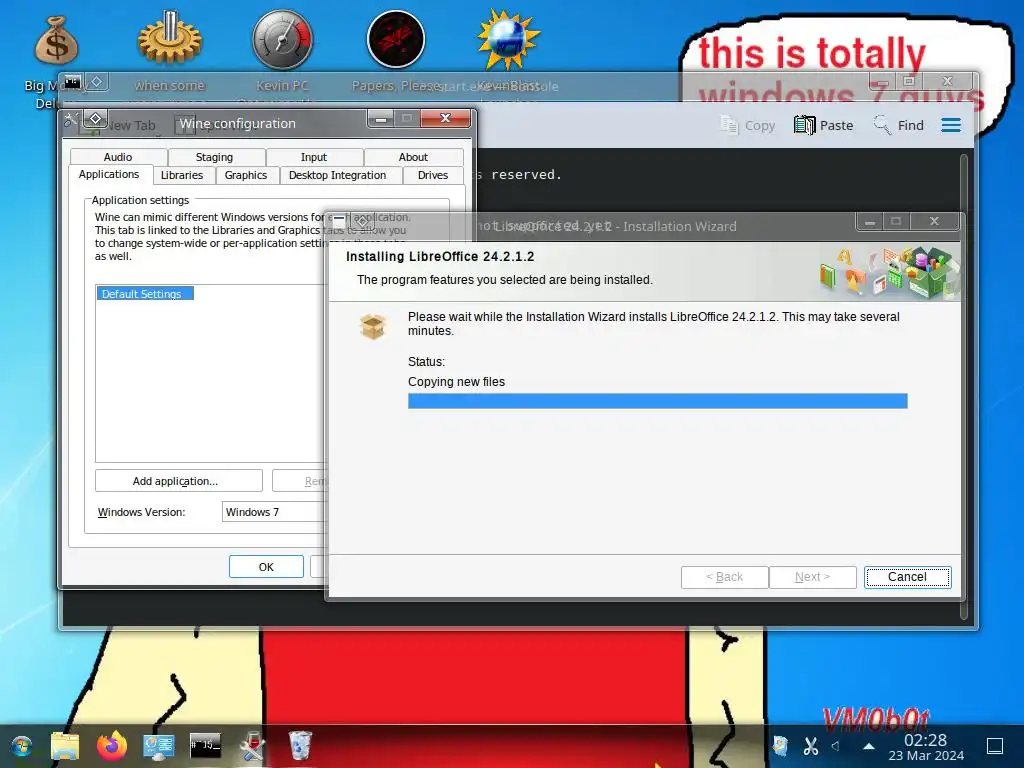1024x768 pixels.
Task: Open the Klipper scissors tray icon
Action: [x=810, y=746]
